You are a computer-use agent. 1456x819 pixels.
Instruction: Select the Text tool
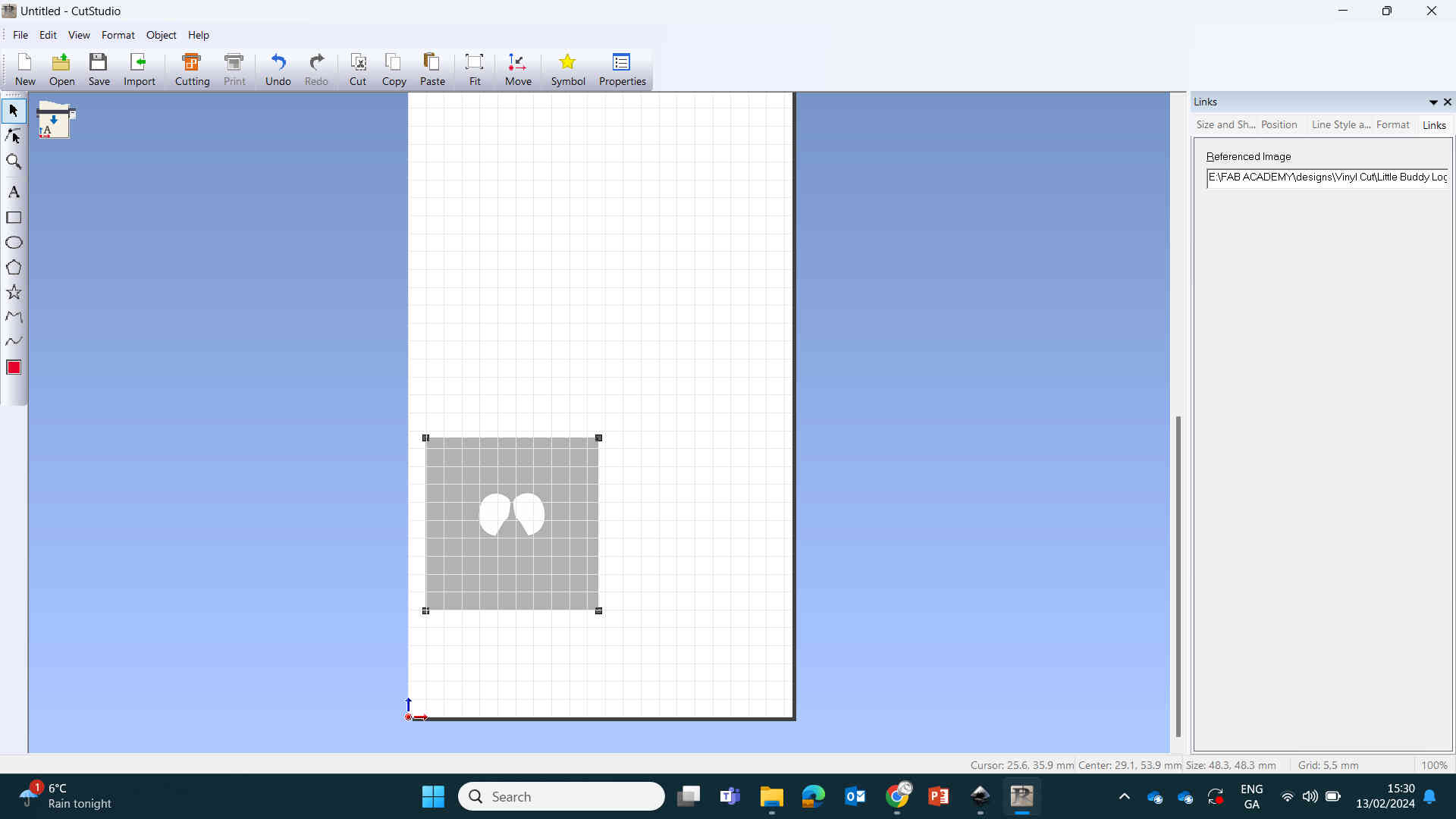point(14,192)
